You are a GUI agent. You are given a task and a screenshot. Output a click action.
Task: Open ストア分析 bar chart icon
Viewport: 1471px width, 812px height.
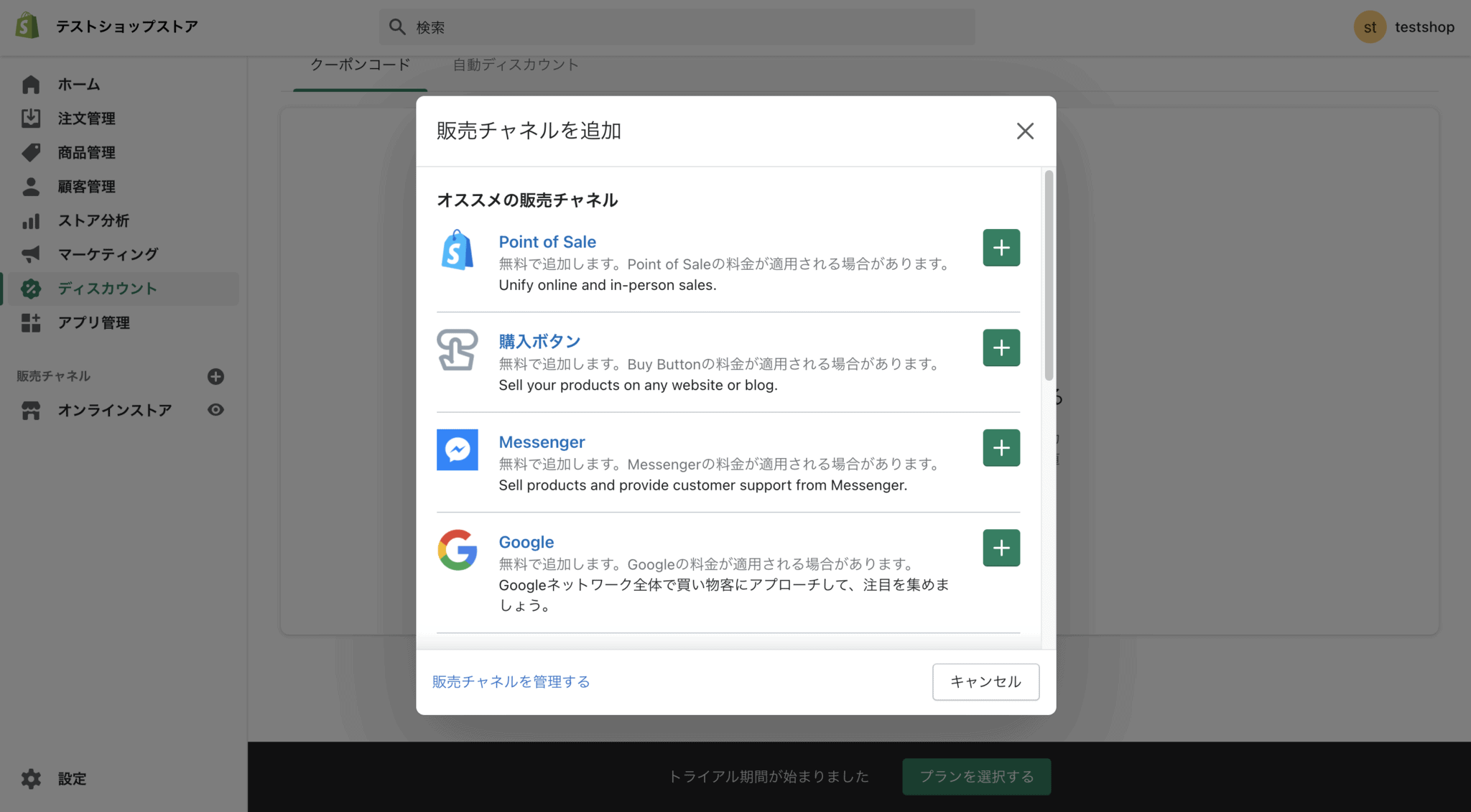[x=31, y=220]
